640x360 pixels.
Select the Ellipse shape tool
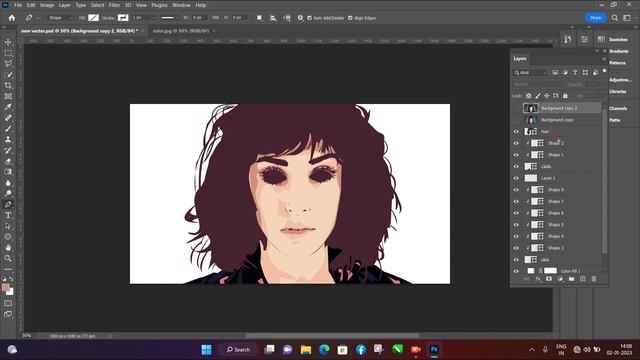click(x=8, y=237)
